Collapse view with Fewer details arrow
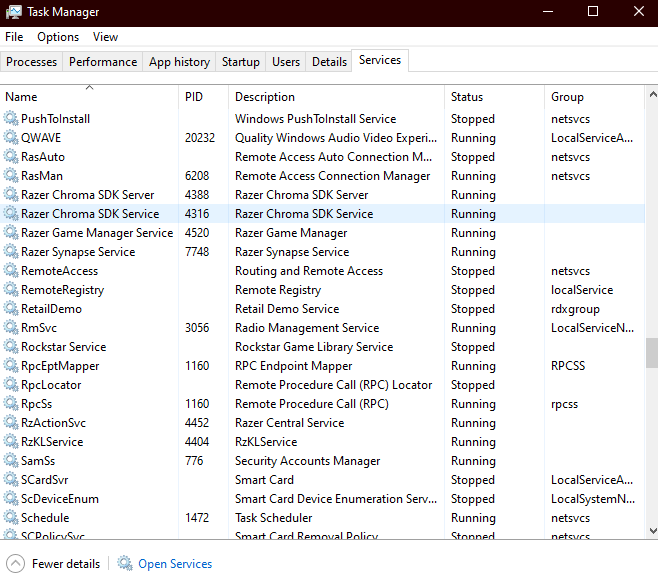 pos(16,564)
